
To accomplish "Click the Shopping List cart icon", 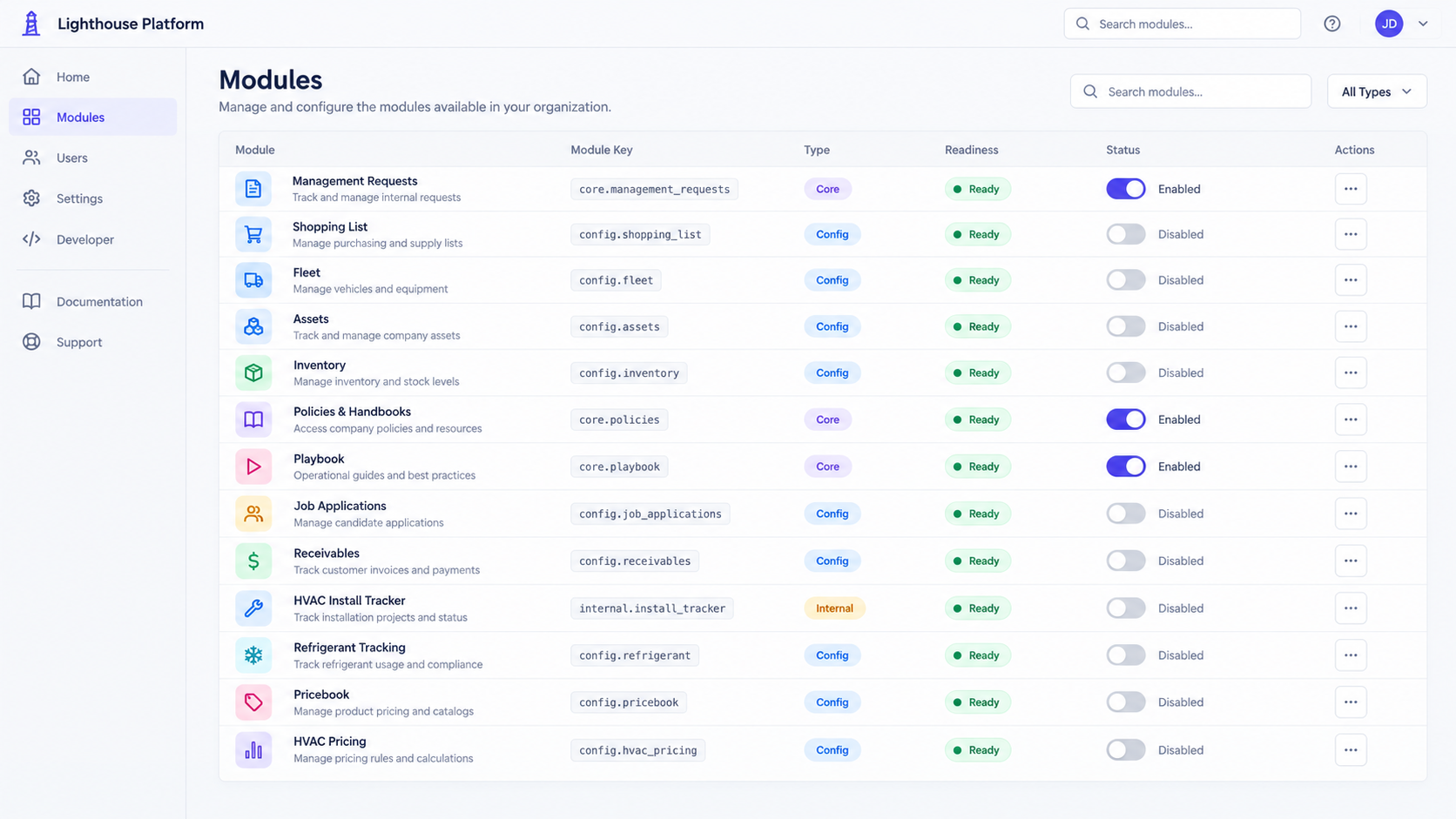I will pos(253,234).
